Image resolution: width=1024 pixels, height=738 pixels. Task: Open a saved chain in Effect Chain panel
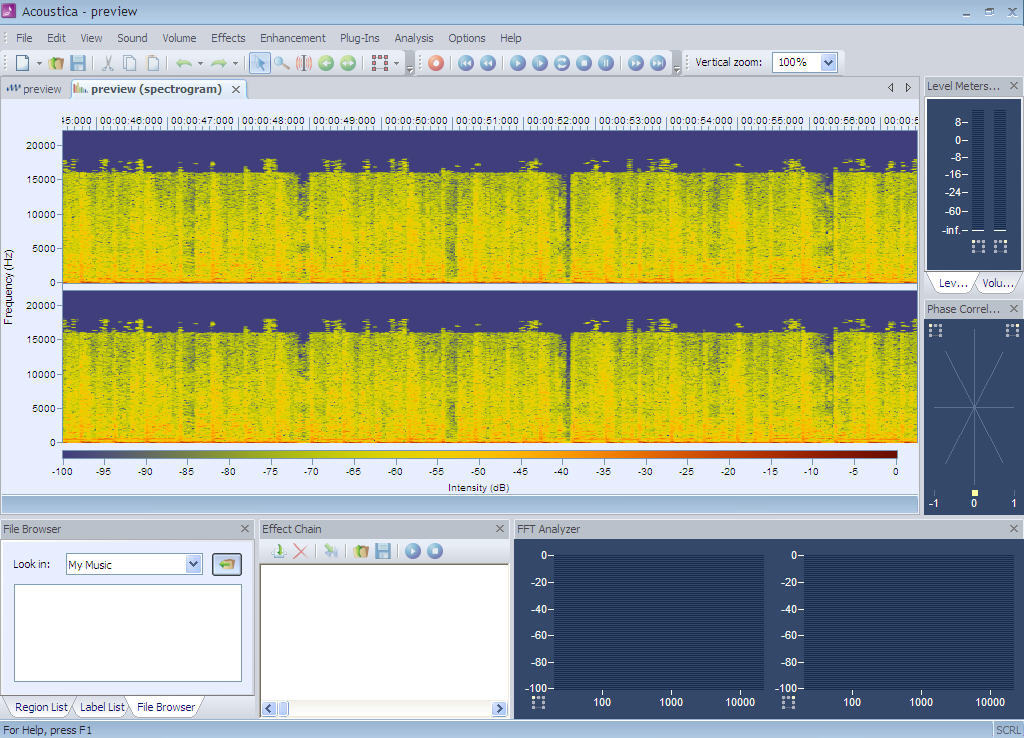[361, 551]
